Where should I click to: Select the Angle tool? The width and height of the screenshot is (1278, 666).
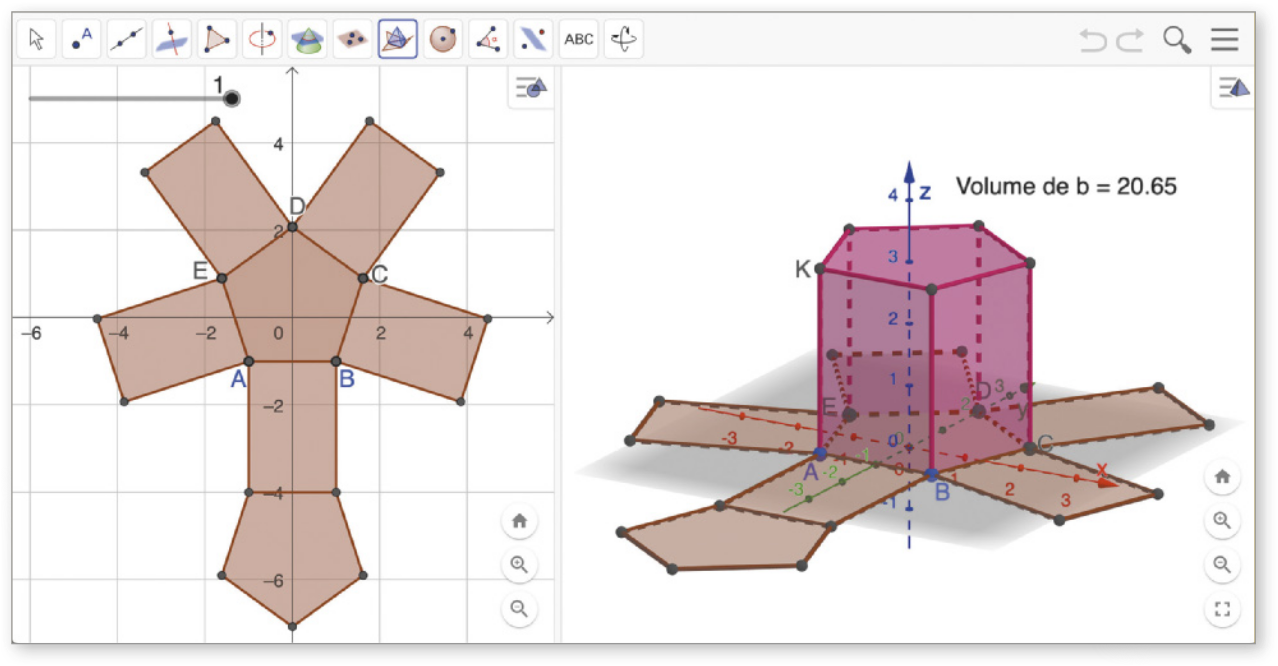(x=488, y=39)
